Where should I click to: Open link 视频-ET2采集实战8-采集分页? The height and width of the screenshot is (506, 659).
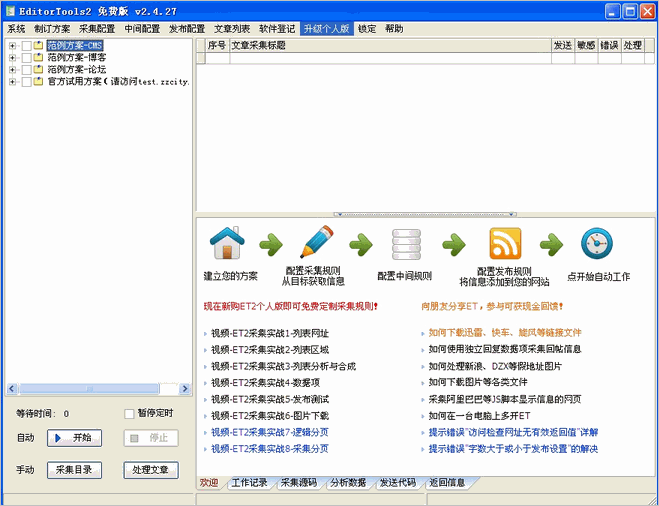[270, 448]
